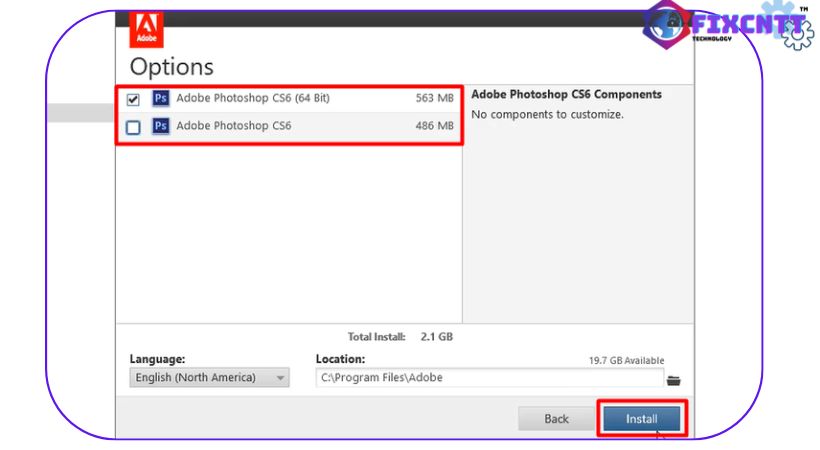Select the Adobe Photoshop CS6 (64 Bit) label
Image resolution: width=820 pixels, height=450 pixels.
tap(253, 98)
